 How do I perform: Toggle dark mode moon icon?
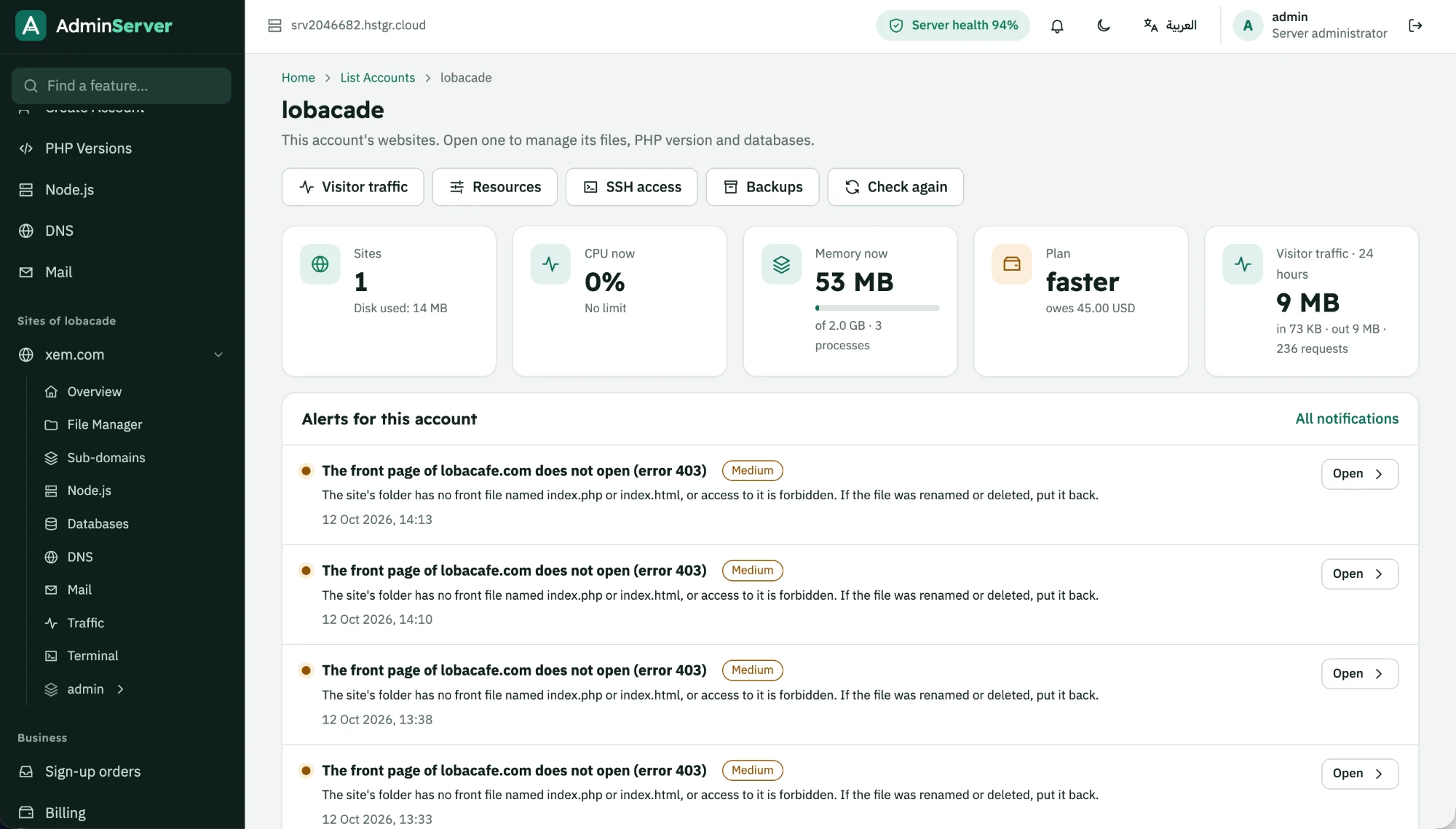pos(1104,26)
